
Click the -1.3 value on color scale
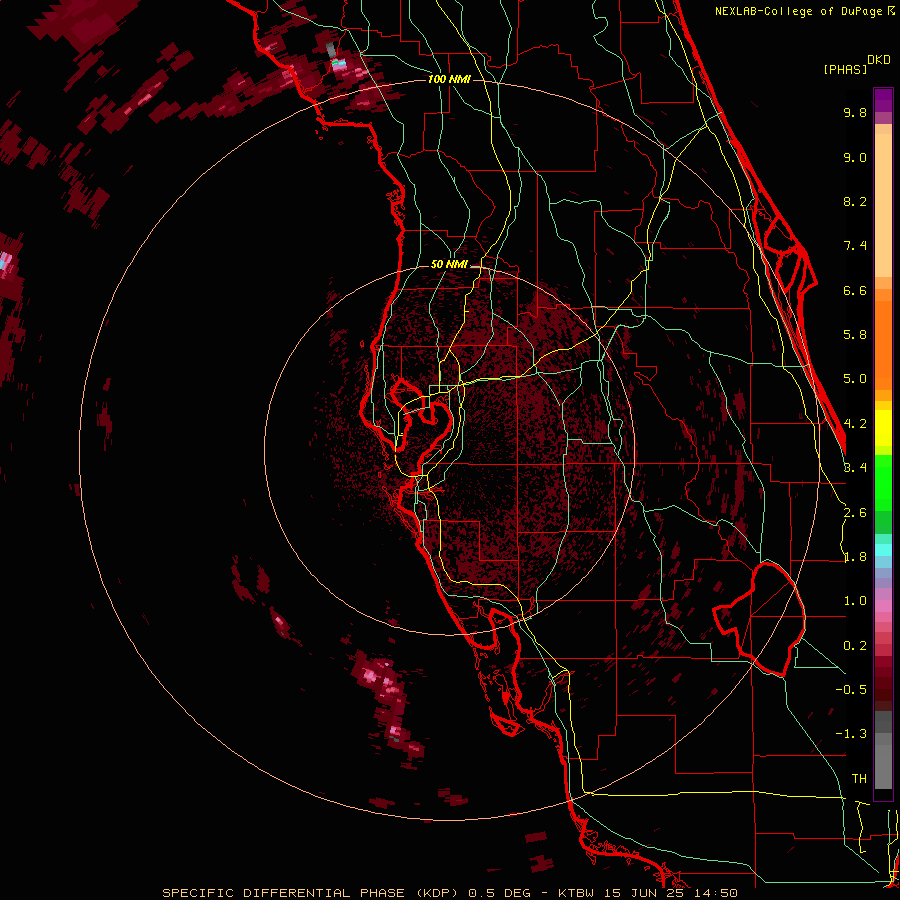click(851, 734)
